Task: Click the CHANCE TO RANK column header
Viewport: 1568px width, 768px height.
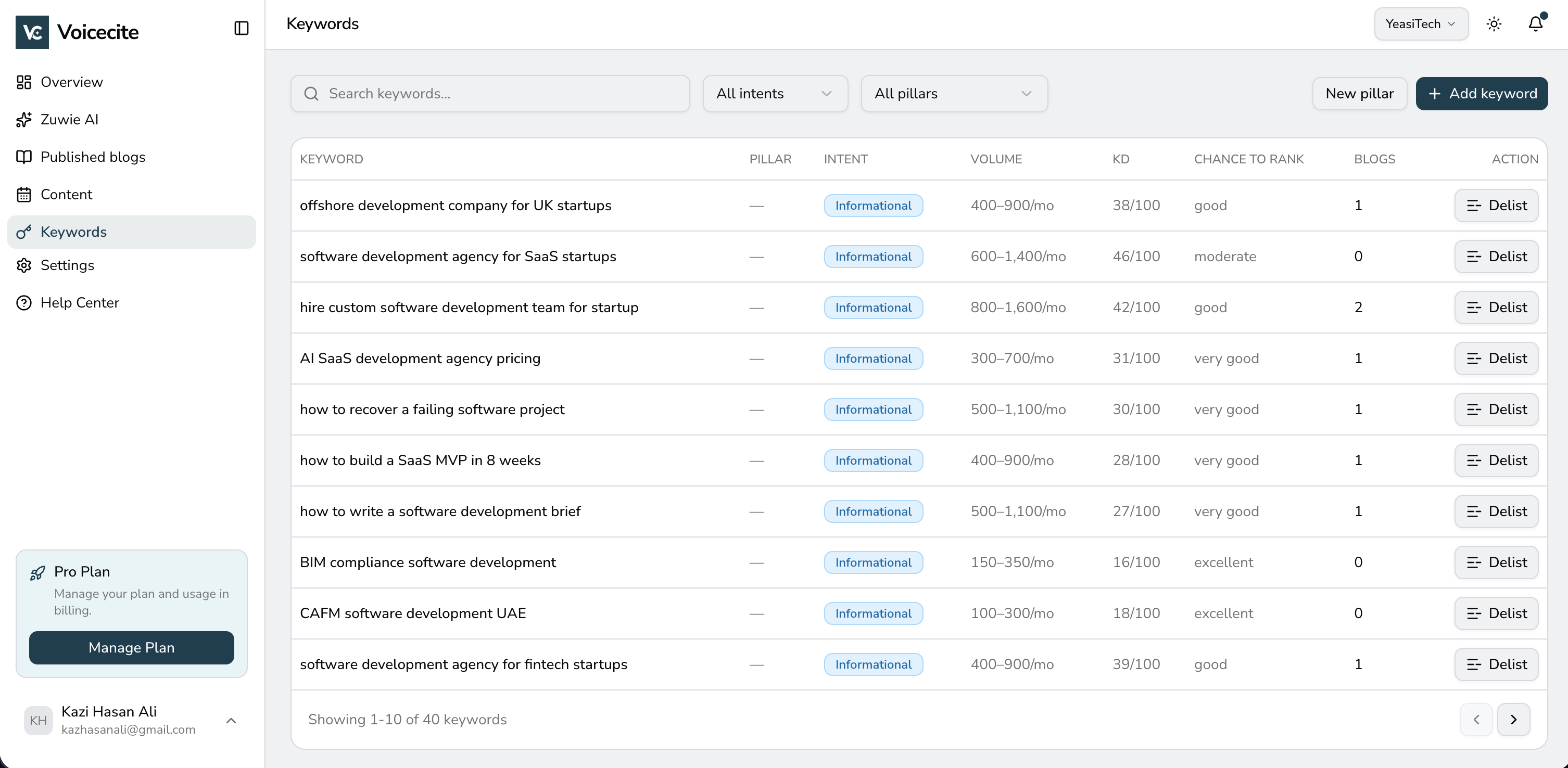Action: [x=1248, y=159]
